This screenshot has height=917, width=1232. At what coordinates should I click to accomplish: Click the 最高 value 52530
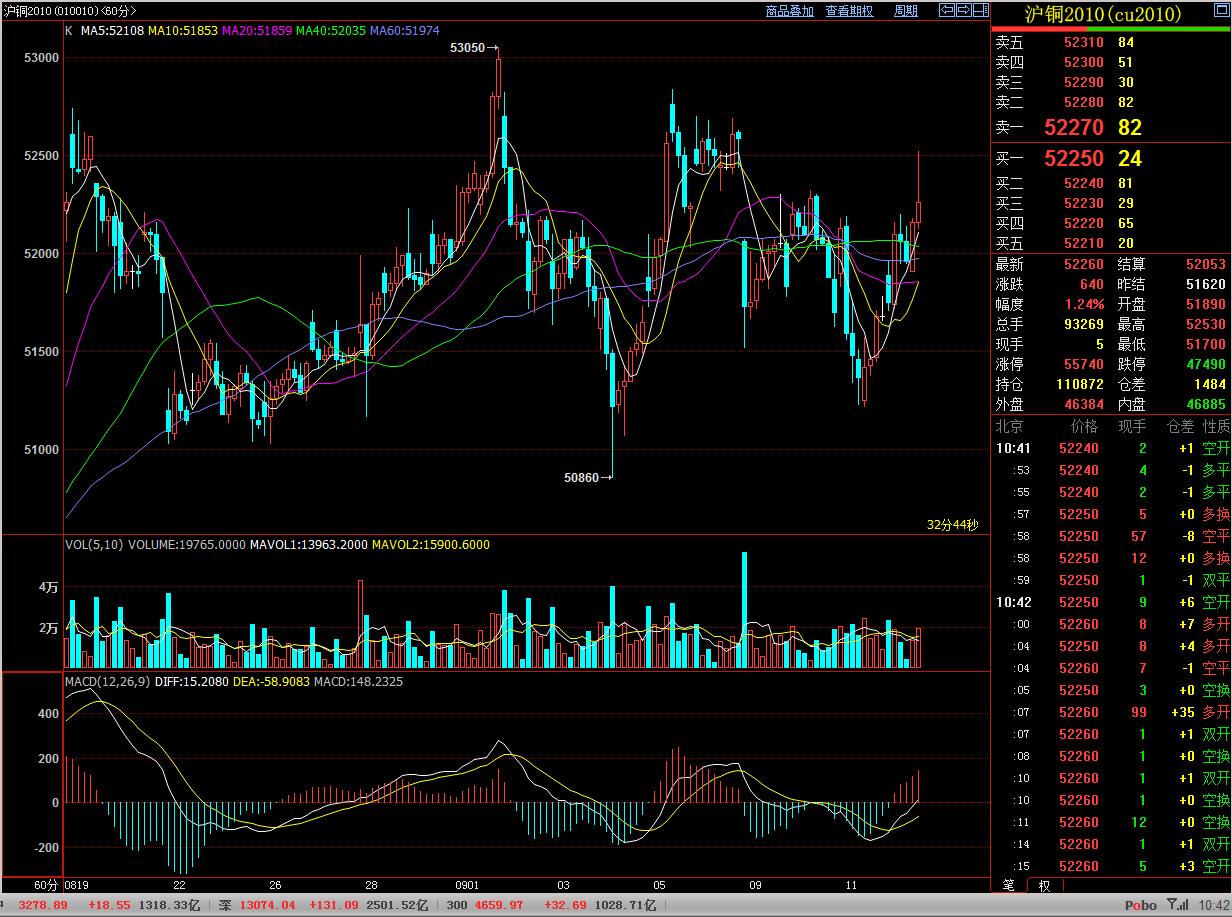pyautogui.click(x=1205, y=324)
